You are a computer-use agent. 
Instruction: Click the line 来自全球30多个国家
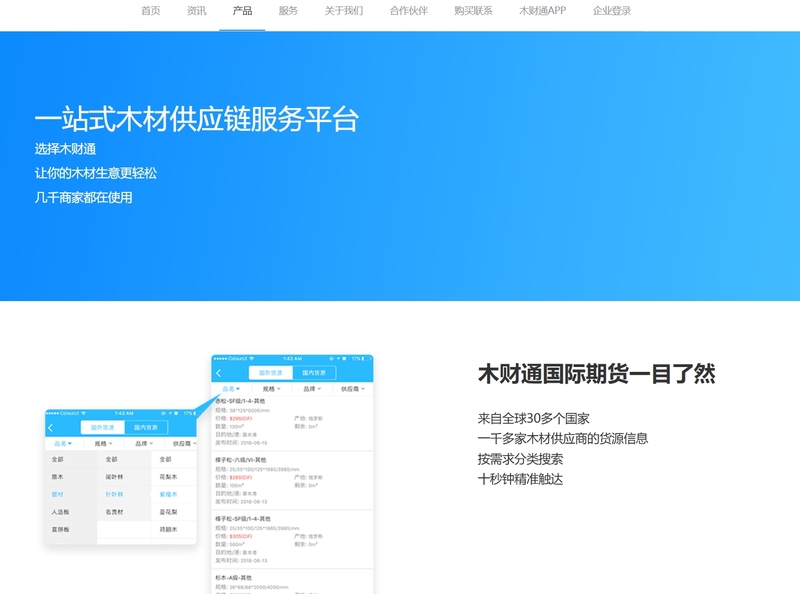[x=534, y=418]
